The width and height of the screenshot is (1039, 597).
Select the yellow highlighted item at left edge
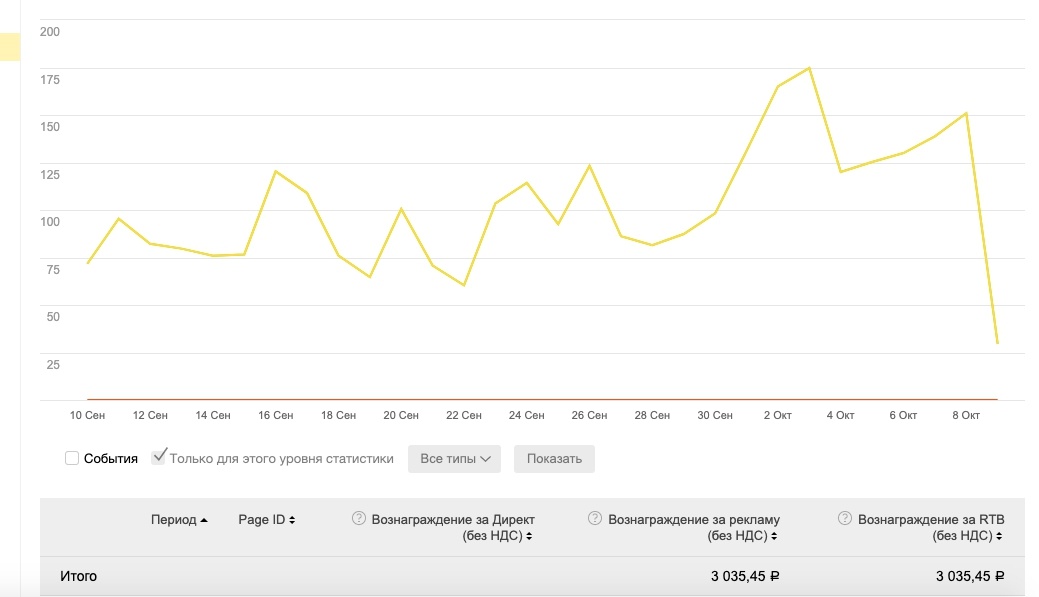pos(9,47)
